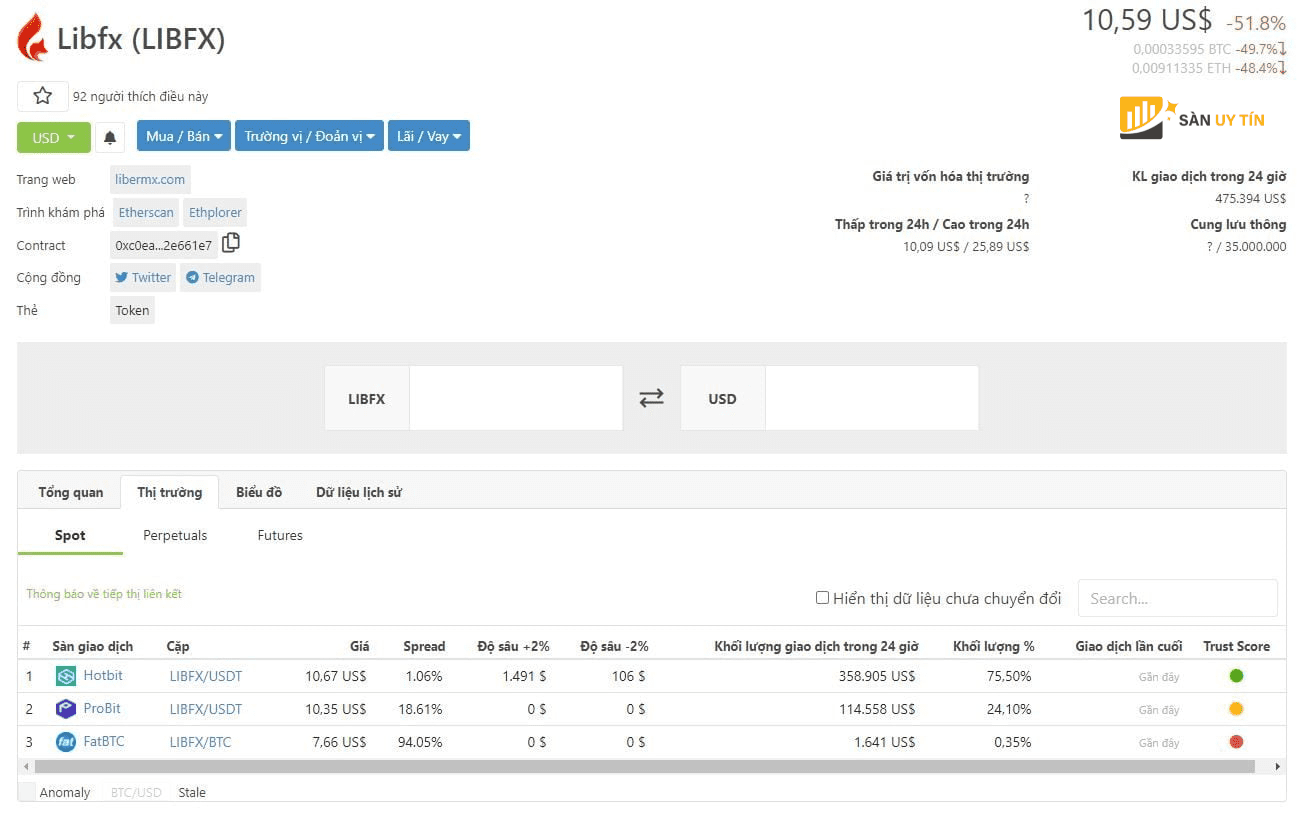
Task: Click '92 người thích điều này' text
Action: (x=141, y=97)
